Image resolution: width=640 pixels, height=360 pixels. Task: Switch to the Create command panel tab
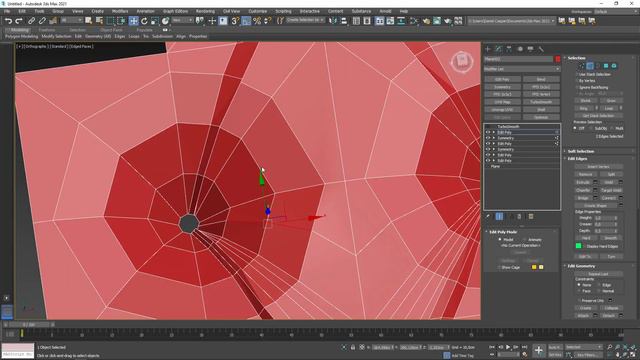[x=488, y=49]
